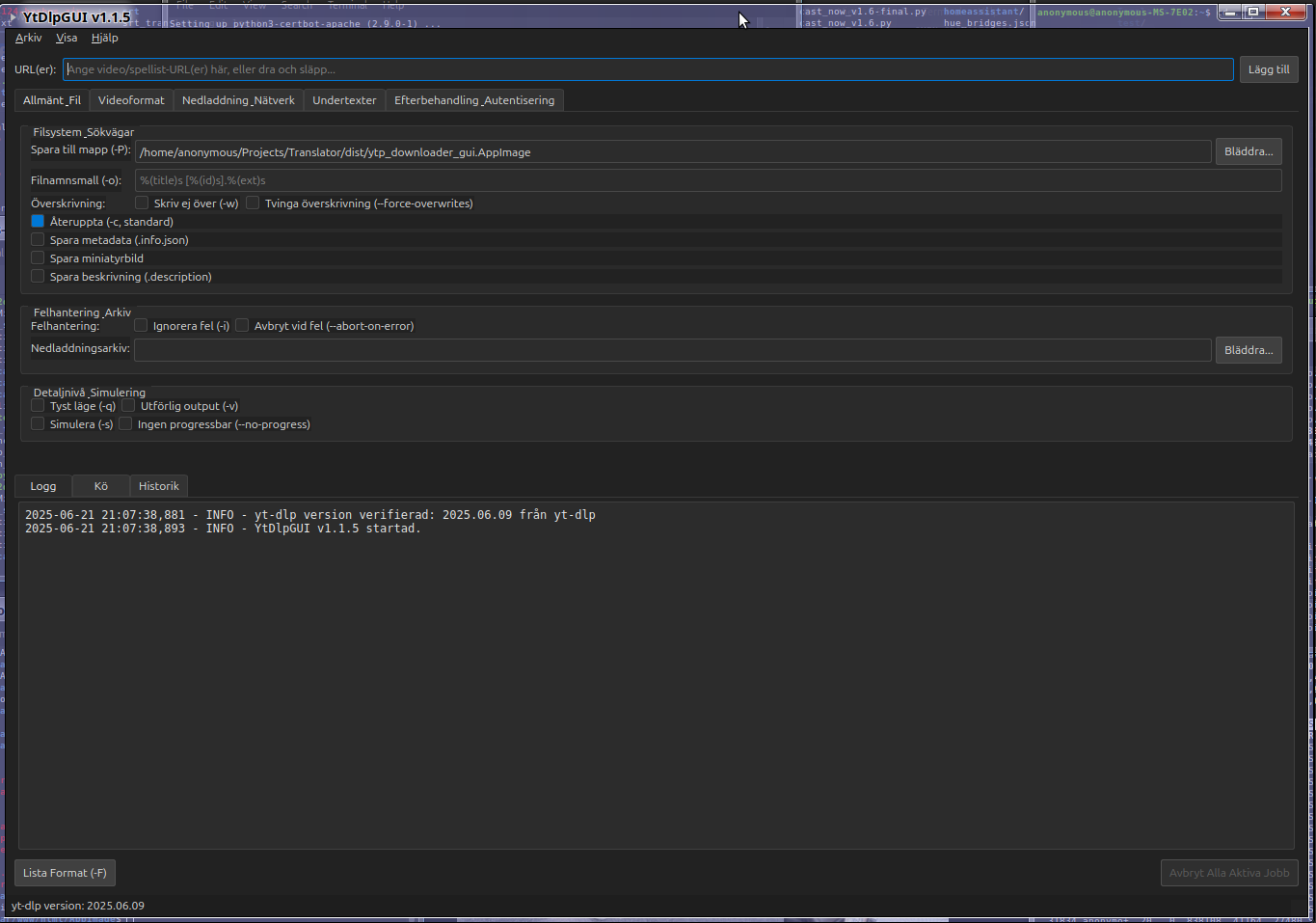Image resolution: width=1316 pixels, height=923 pixels.
Task: Switch to Efterbehandling Autentisering tab
Action: [473, 99]
